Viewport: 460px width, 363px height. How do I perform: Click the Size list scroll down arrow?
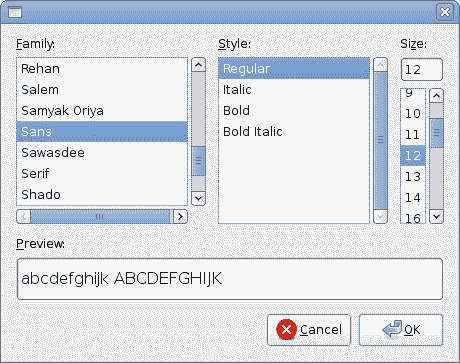coord(436,216)
